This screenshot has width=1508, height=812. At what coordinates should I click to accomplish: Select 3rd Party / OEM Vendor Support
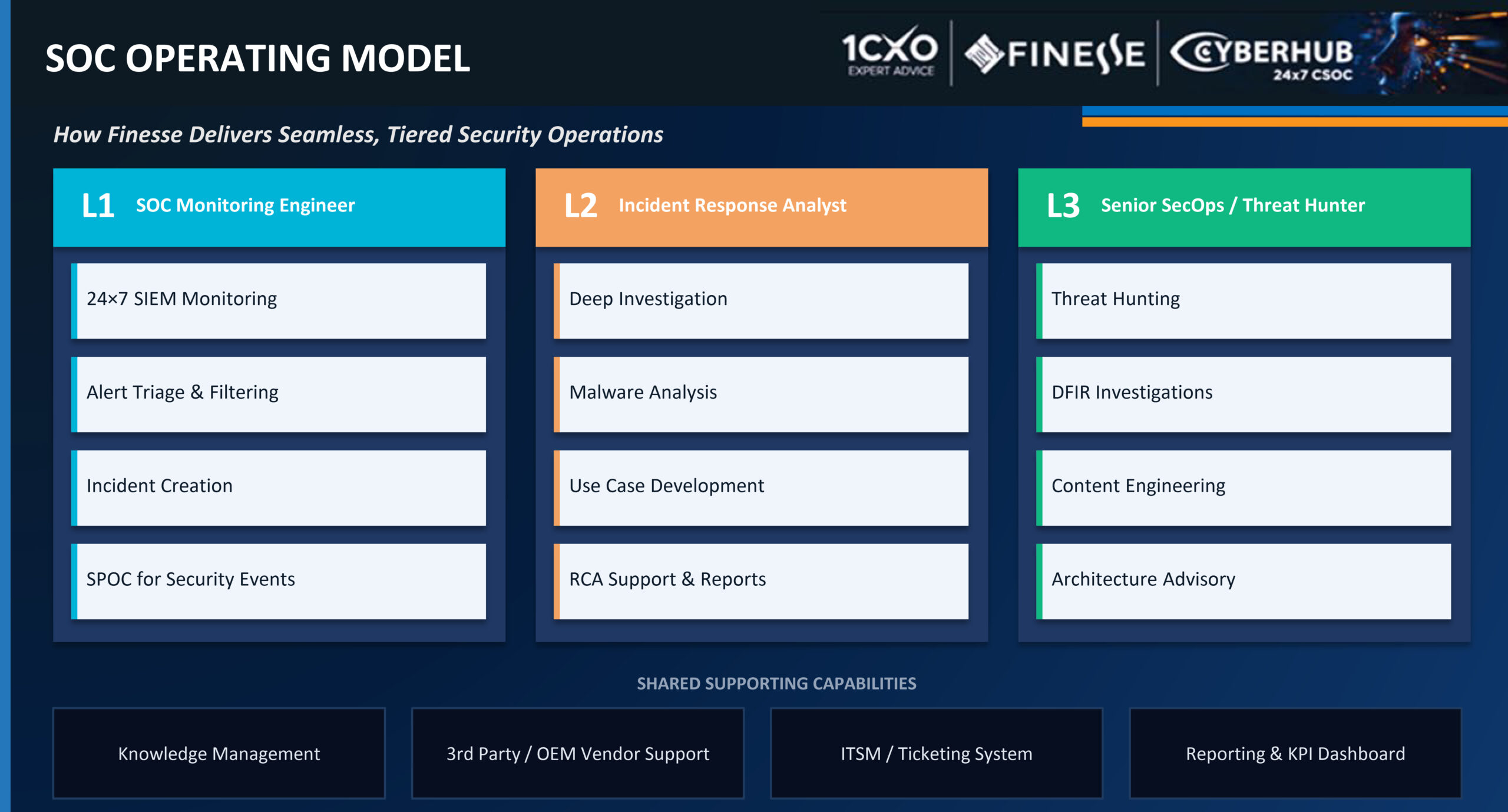tap(577, 754)
